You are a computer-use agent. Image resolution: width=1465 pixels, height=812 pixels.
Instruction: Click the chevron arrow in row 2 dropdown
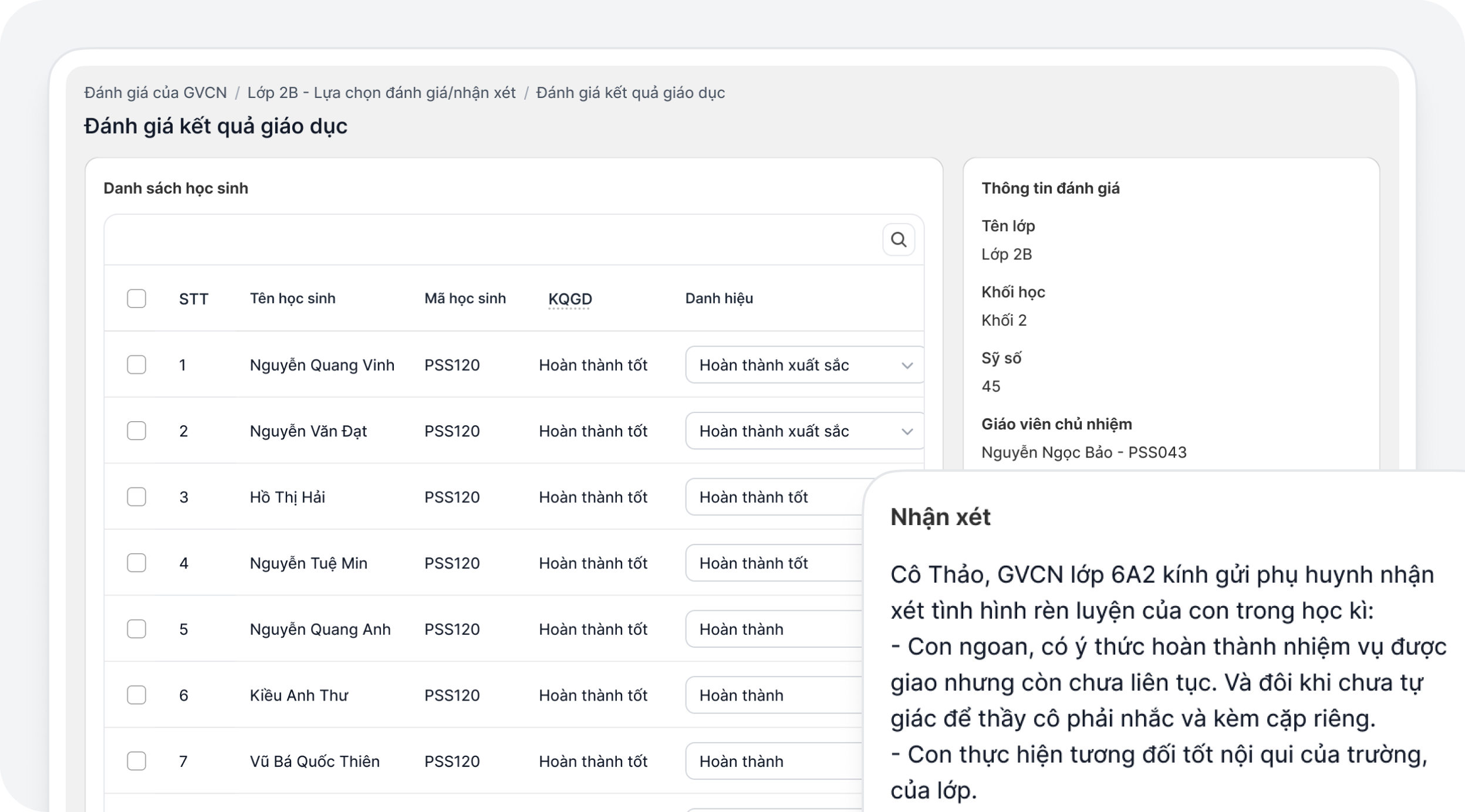click(x=907, y=432)
